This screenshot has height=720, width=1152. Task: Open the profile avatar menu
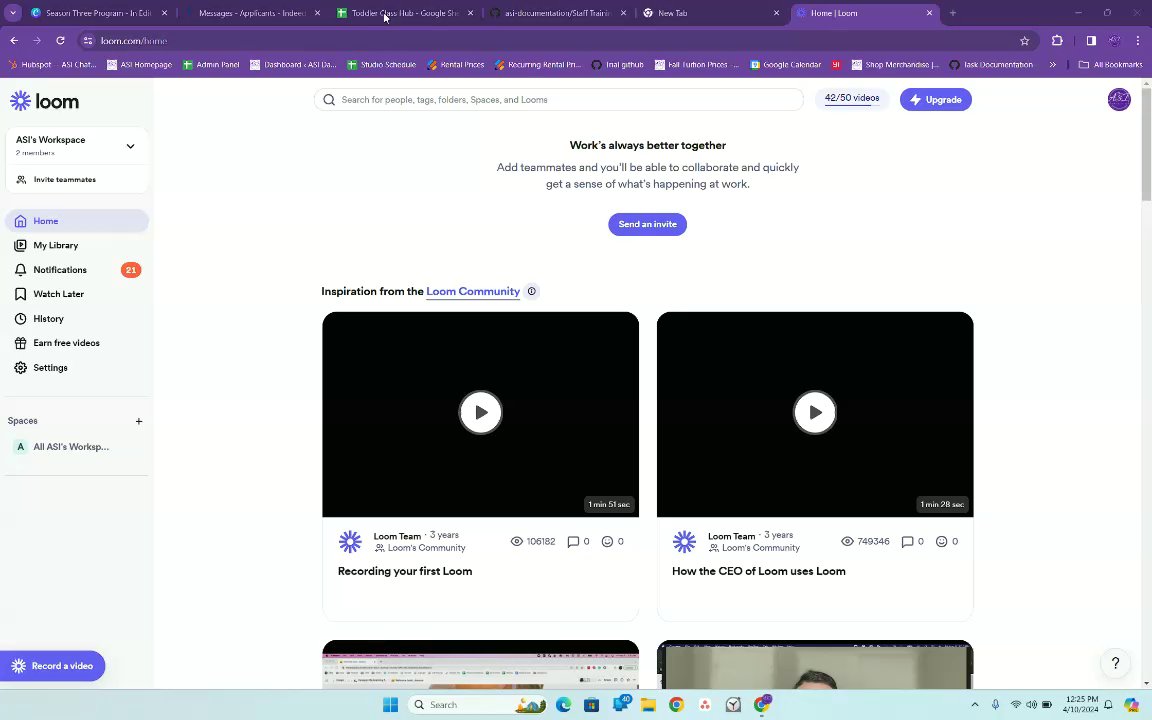point(1118,99)
